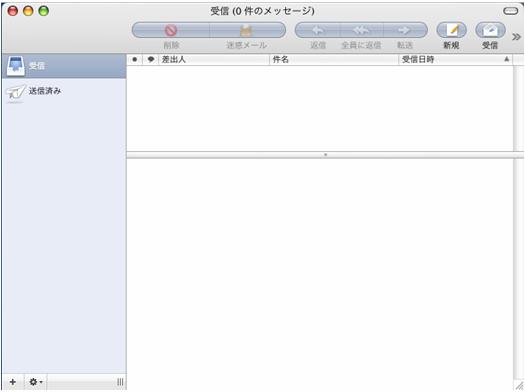Open the gear action menu
Viewport: 525px width, 392px height.
pyautogui.click(x=35, y=382)
